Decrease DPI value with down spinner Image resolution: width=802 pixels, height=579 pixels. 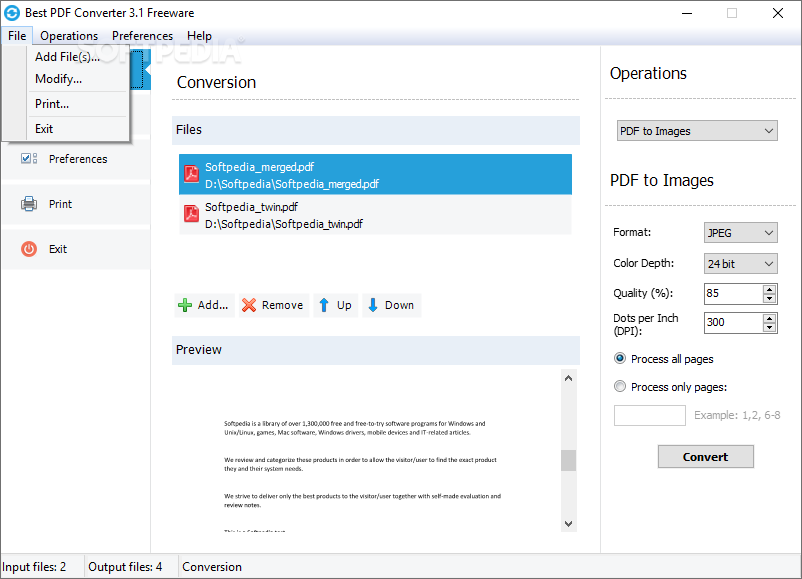(x=769, y=327)
